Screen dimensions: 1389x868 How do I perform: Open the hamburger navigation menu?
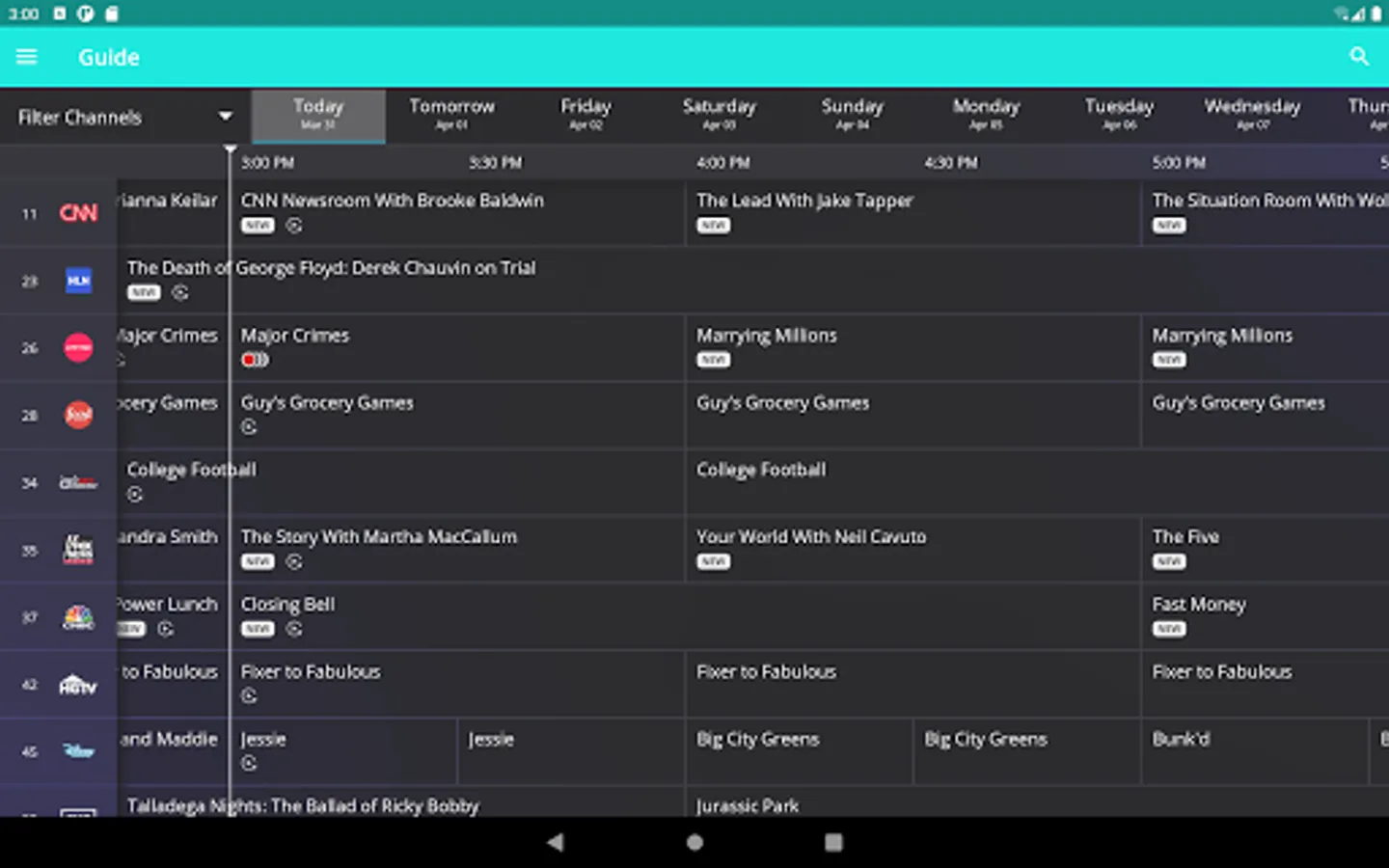pyautogui.click(x=27, y=57)
